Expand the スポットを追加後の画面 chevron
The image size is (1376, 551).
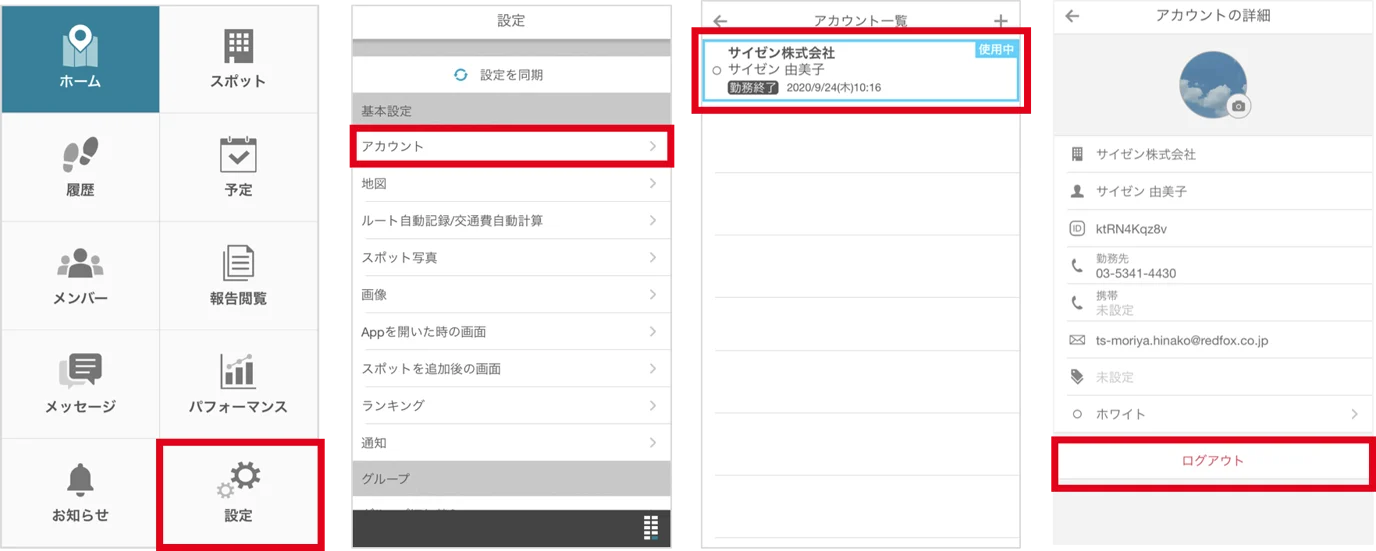(x=653, y=368)
